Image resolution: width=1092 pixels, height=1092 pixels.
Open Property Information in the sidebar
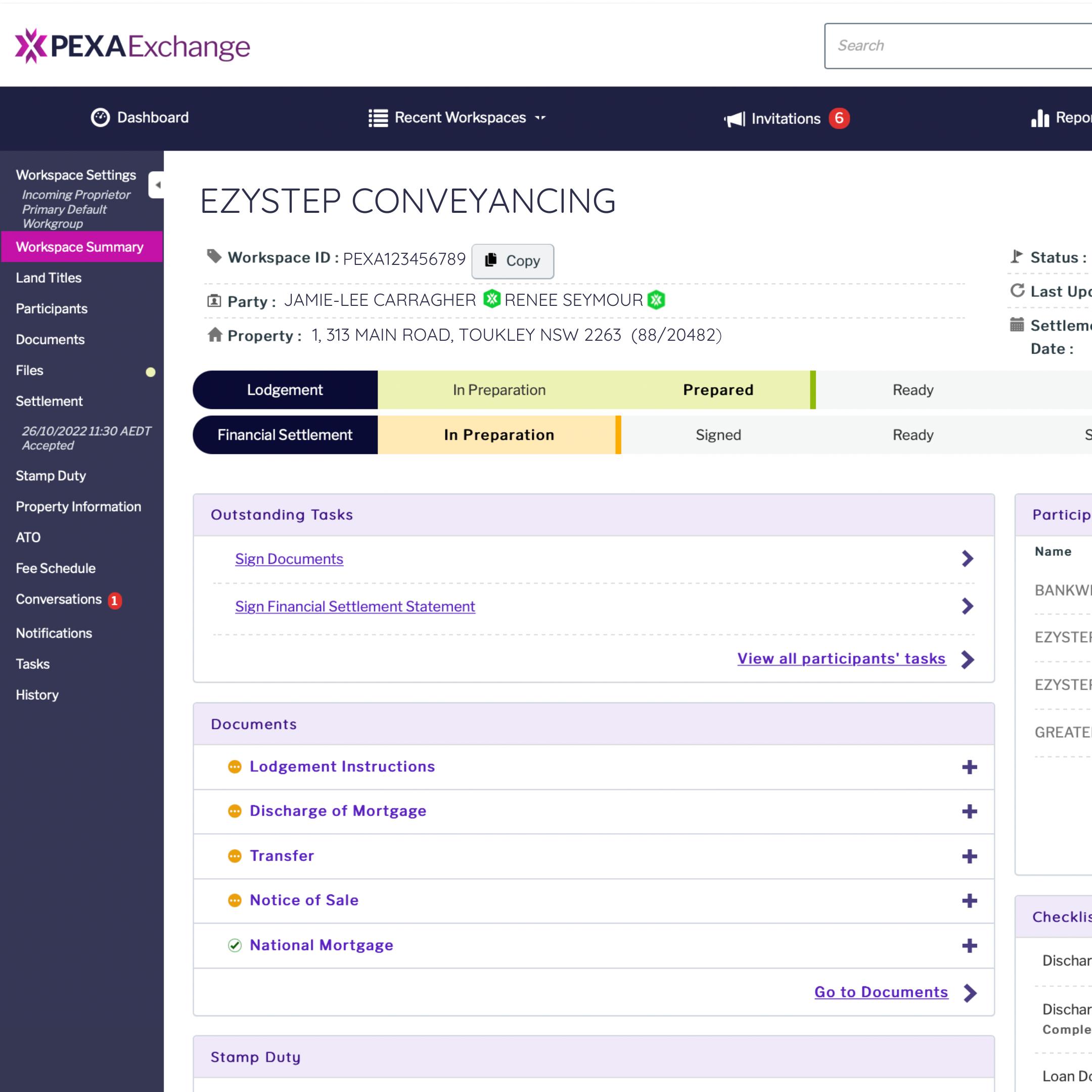coord(78,507)
